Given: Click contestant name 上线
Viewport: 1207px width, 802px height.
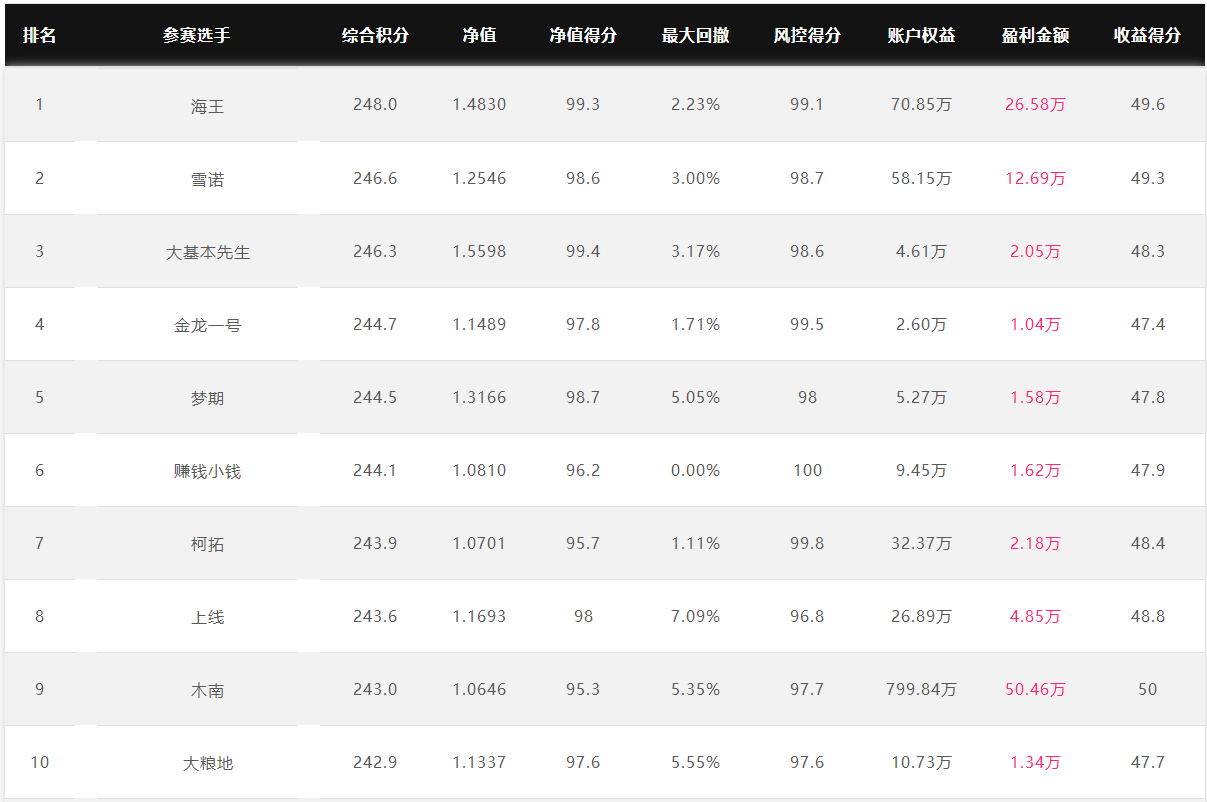Looking at the screenshot, I should pyautogui.click(x=208, y=617).
